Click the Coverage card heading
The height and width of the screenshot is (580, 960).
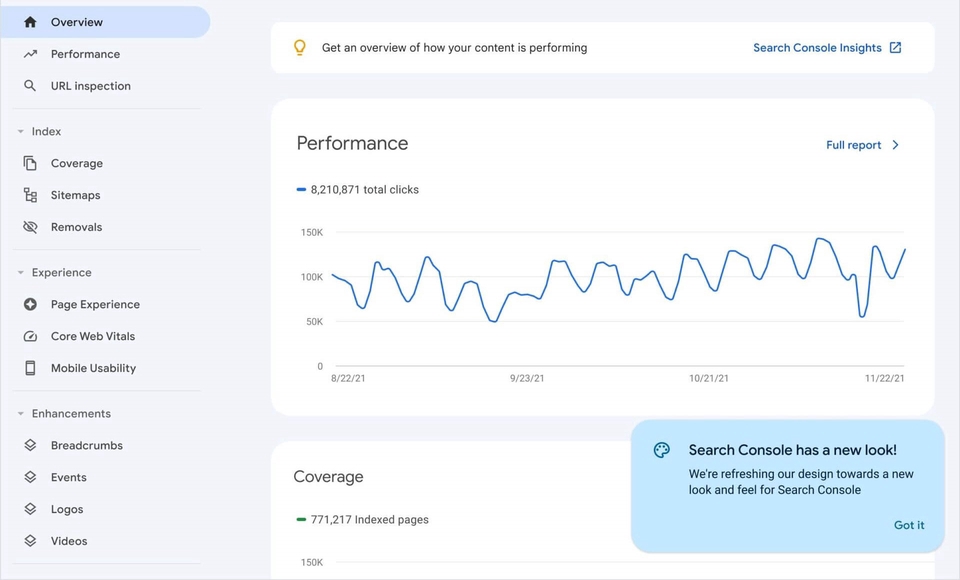click(329, 476)
